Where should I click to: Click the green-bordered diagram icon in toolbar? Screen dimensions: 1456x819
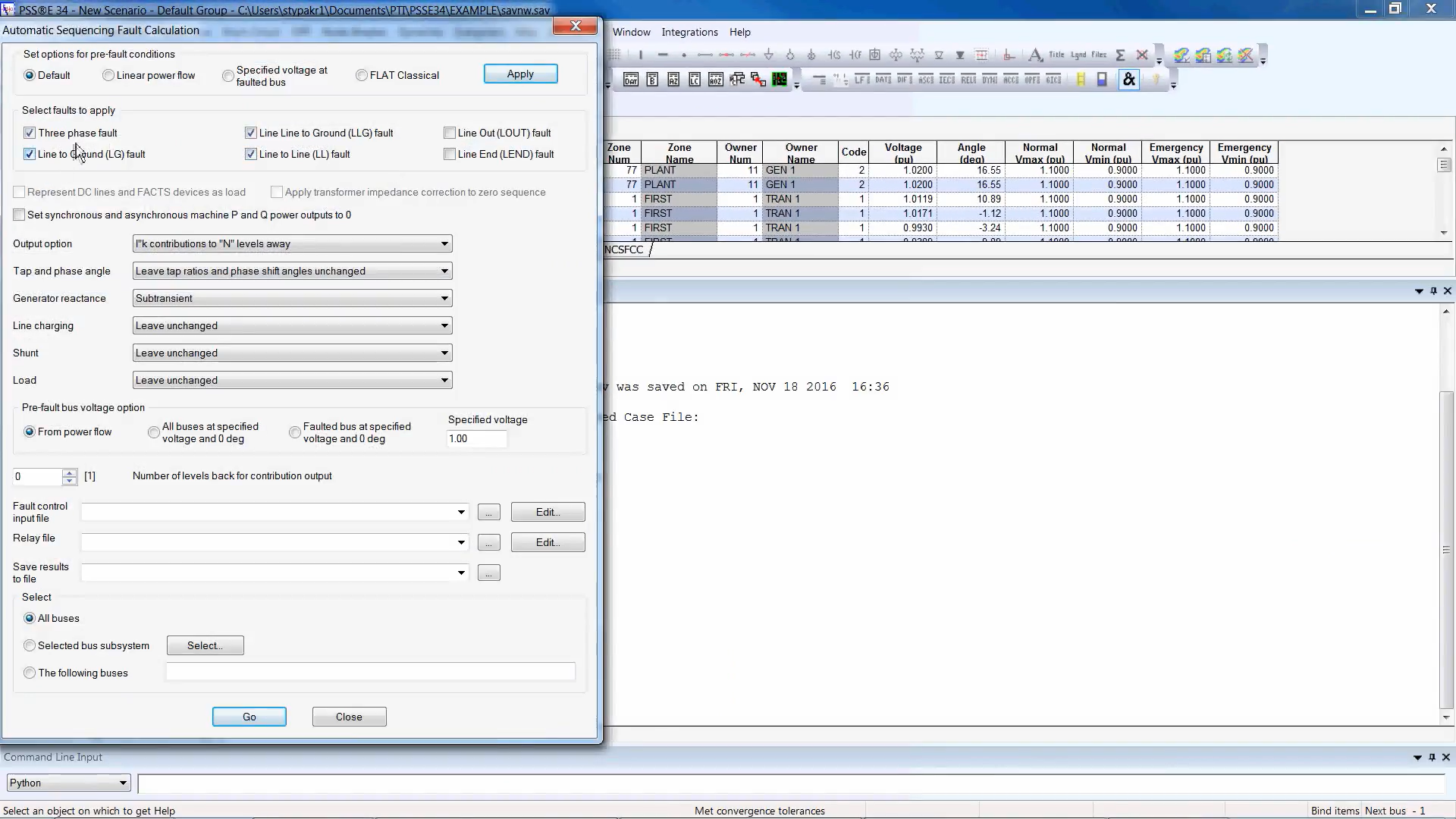click(780, 80)
